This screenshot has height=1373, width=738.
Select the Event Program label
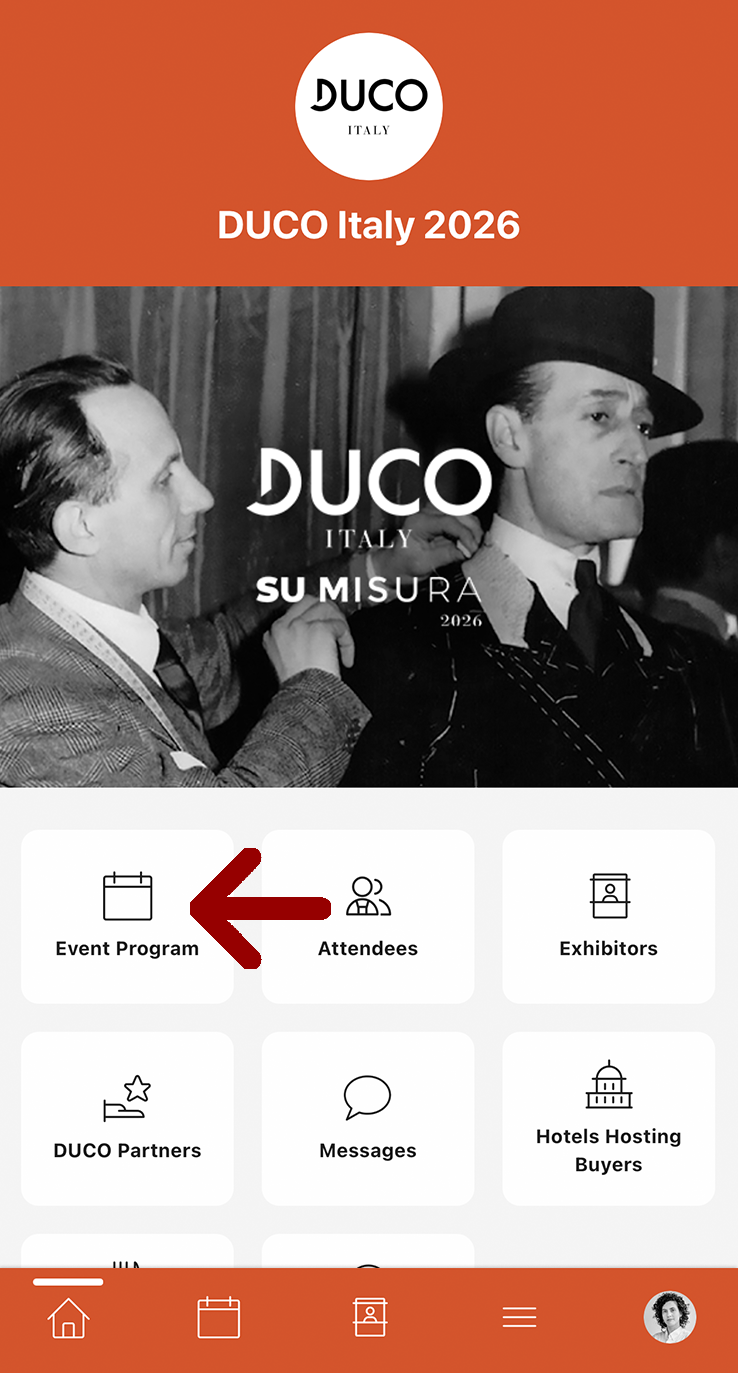127,949
